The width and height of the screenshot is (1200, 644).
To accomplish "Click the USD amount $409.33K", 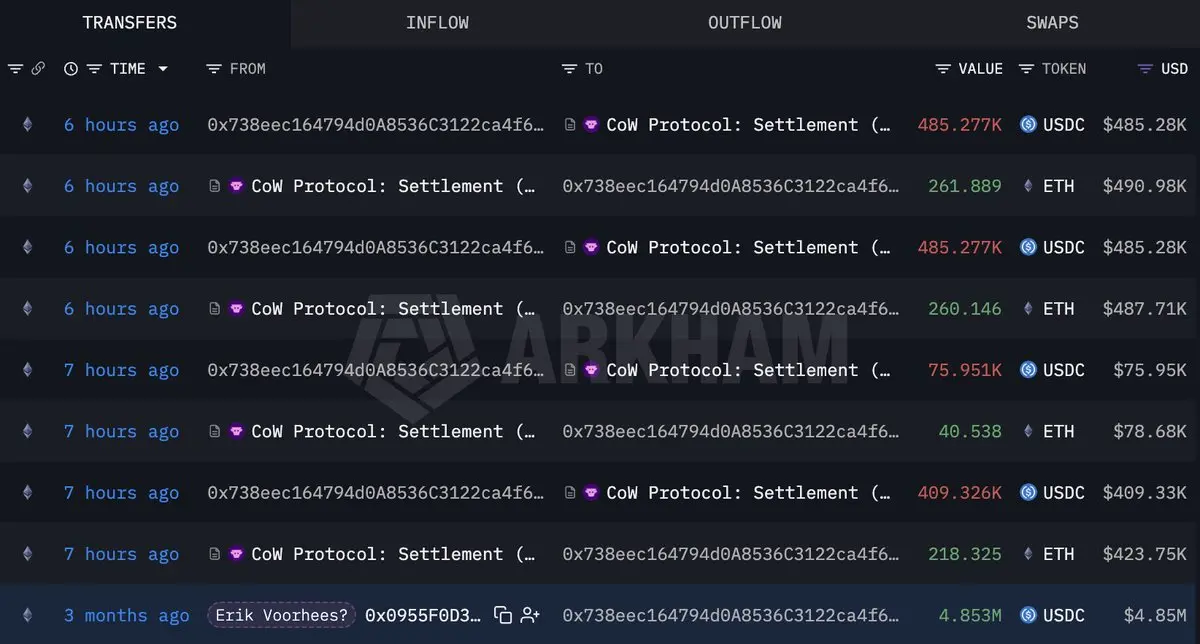I will pyautogui.click(x=1145, y=493).
